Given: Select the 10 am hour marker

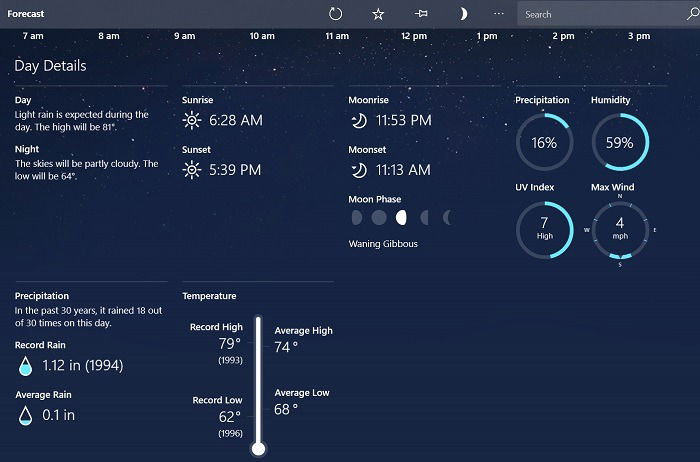Looking at the screenshot, I should (262, 36).
